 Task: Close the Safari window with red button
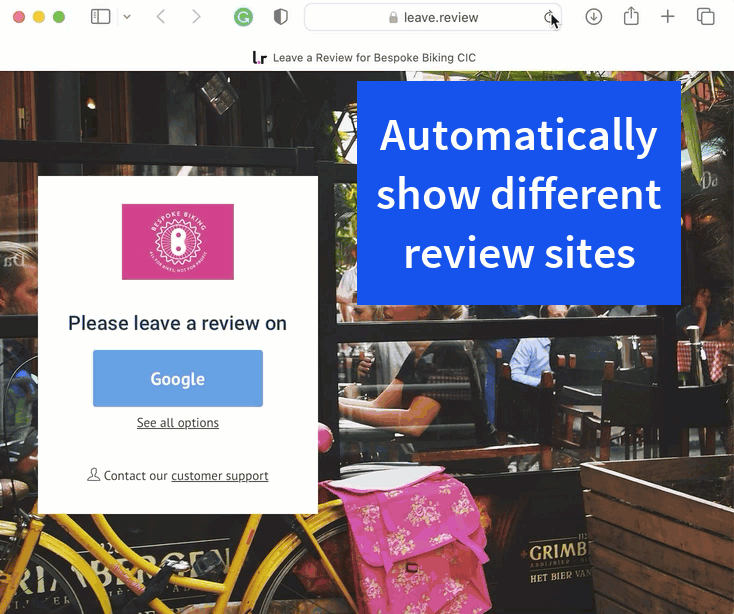pos(19,17)
